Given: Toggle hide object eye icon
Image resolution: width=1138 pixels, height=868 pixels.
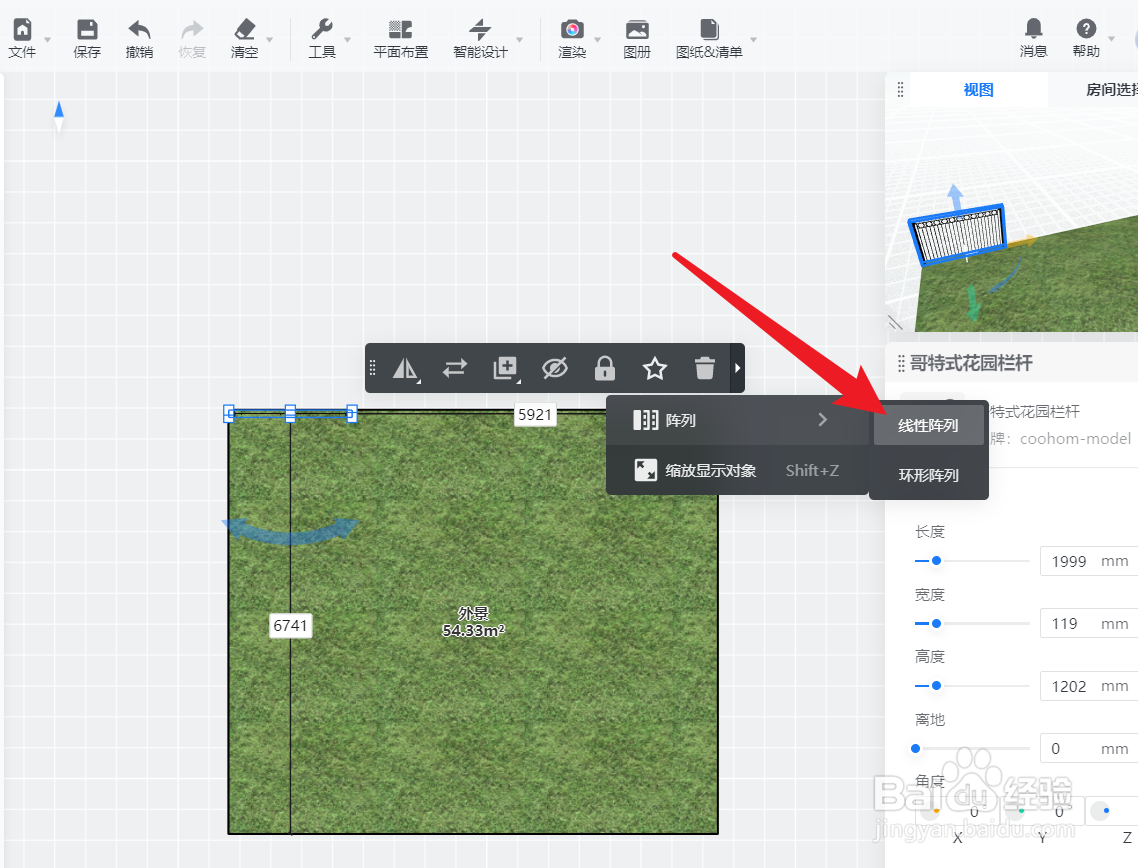Looking at the screenshot, I should (x=554, y=369).
